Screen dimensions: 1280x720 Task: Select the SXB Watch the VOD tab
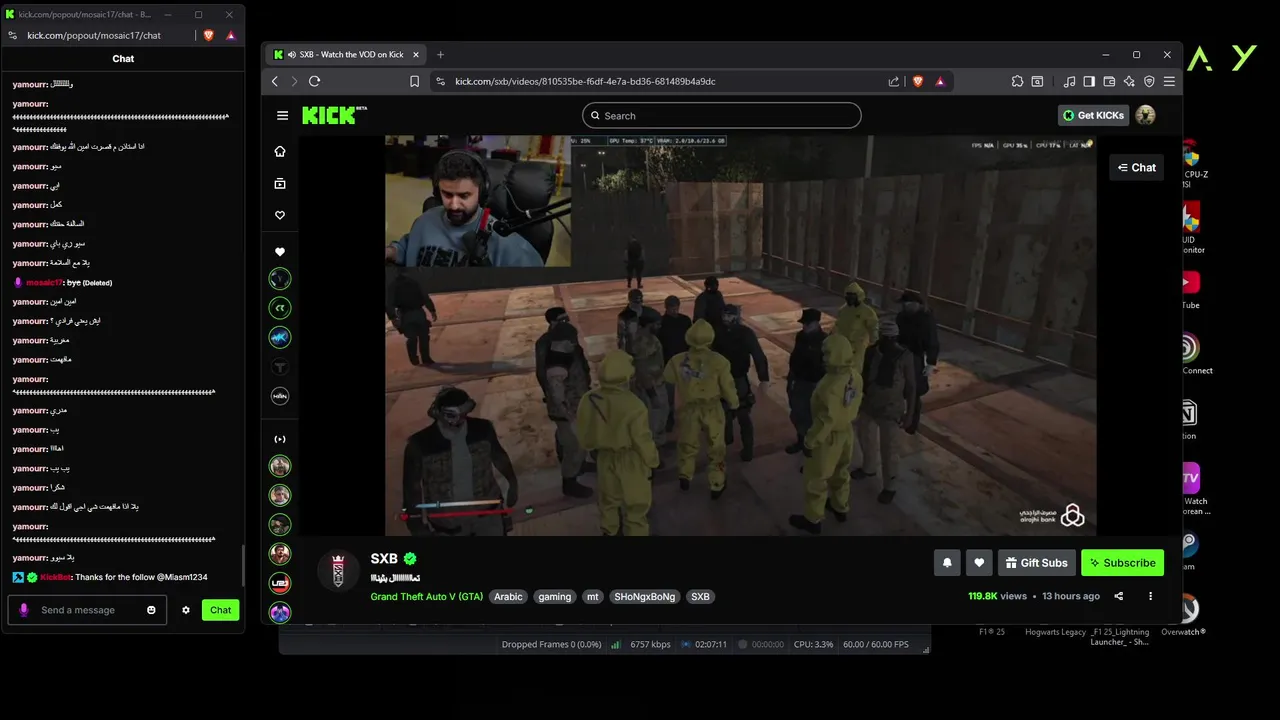click(347, 55)
